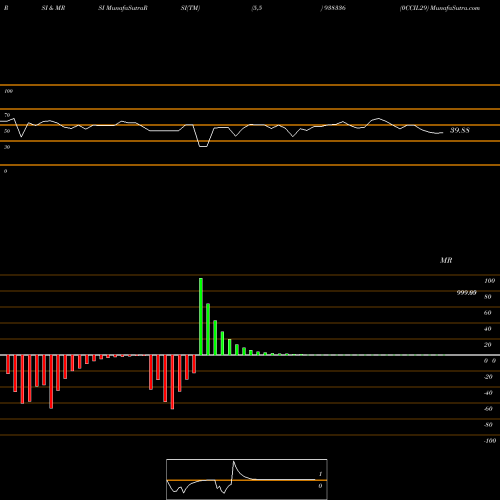Click the 60 label on MR axis
Image resolution: width=500 pixels, height=500 pixels.
(488, 313)
